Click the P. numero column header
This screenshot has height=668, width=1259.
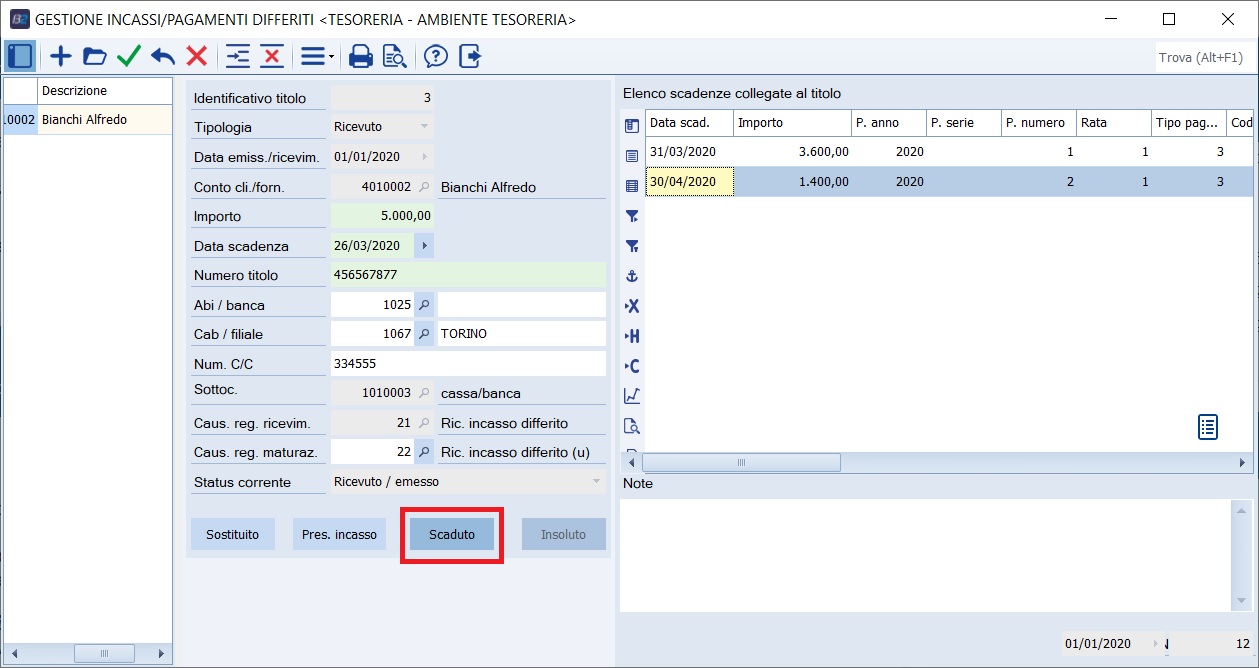click(x=1039, y=123)
